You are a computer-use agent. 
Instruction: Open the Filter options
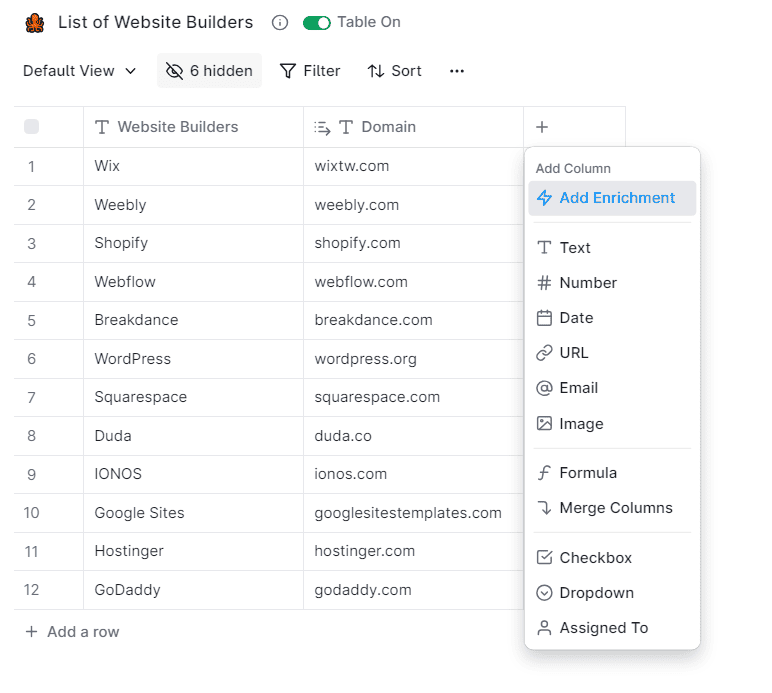(310, 71)
